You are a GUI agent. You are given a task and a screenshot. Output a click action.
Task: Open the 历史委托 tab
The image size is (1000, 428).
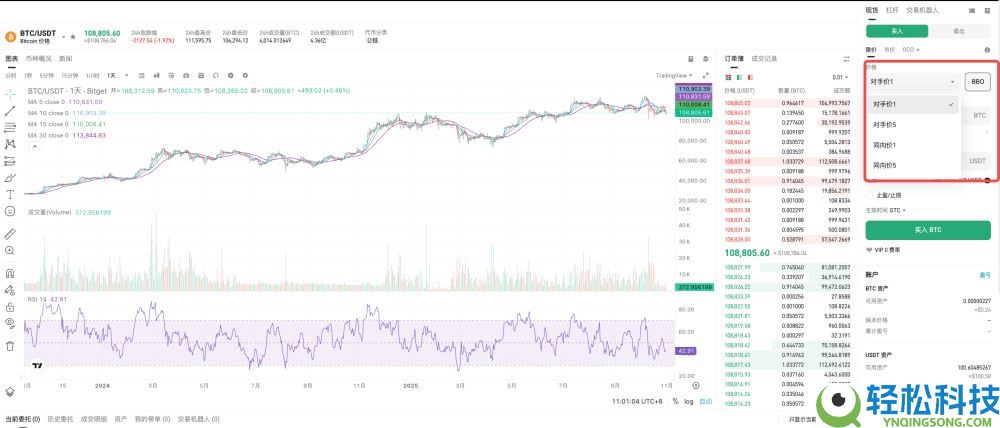pos(59,419)
